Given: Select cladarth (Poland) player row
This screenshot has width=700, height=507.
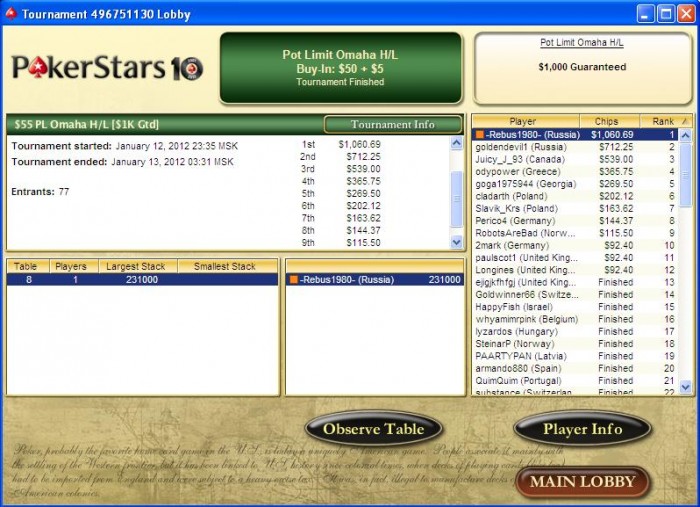Looking at the screenshot, I should click(575, 196).
